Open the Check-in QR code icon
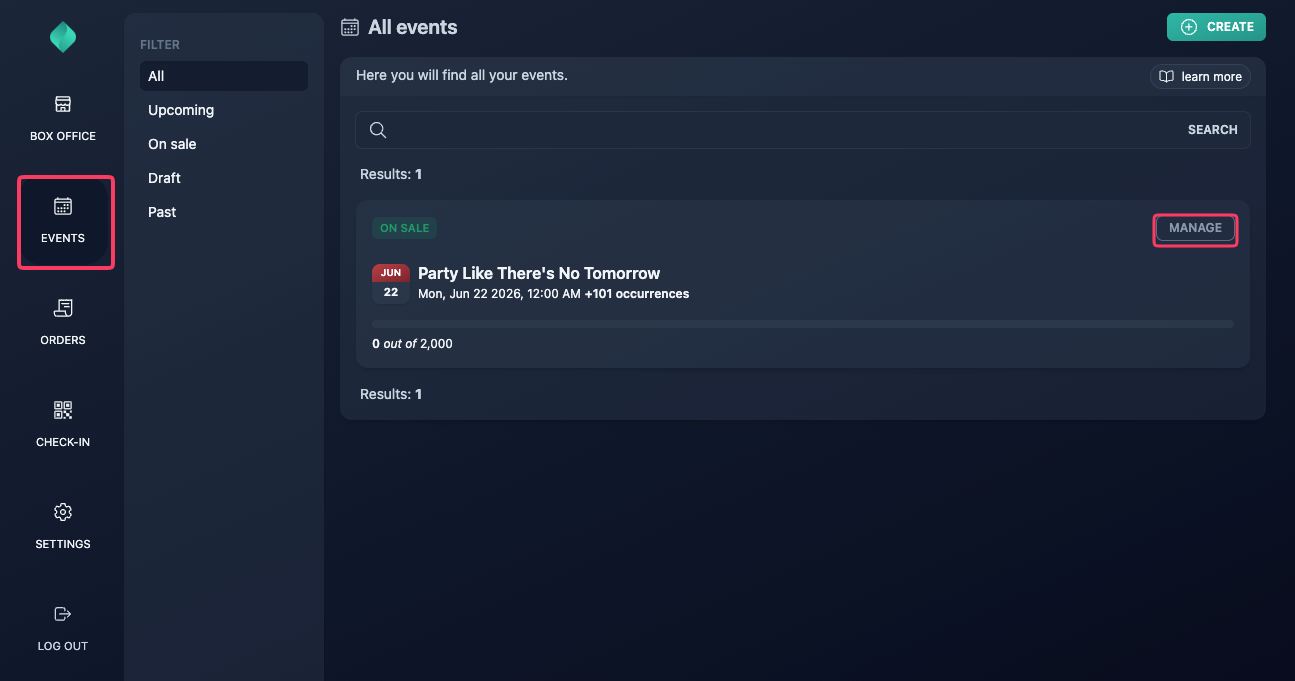 63,410
